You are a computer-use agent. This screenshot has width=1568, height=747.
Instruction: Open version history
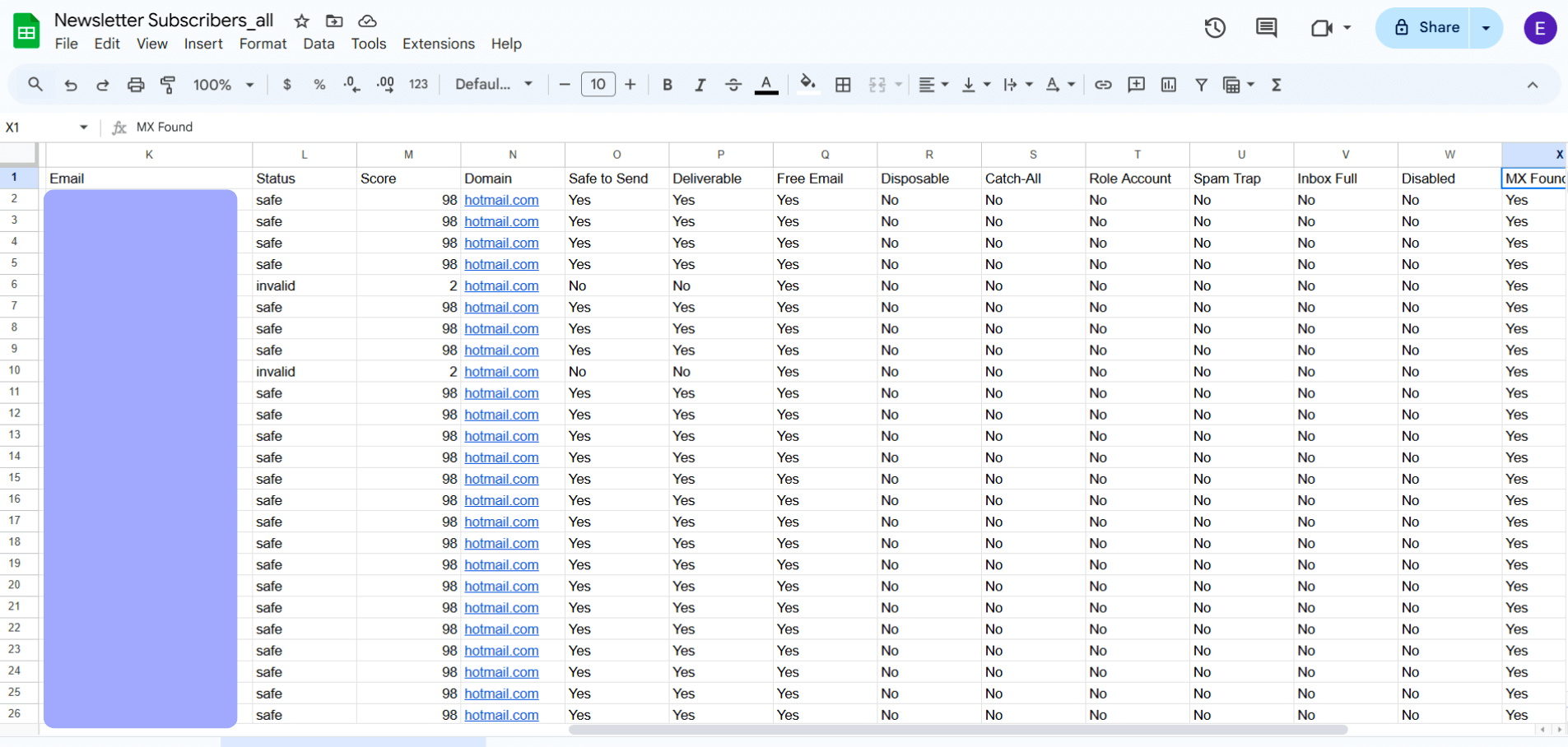[x=1215, y=27]
